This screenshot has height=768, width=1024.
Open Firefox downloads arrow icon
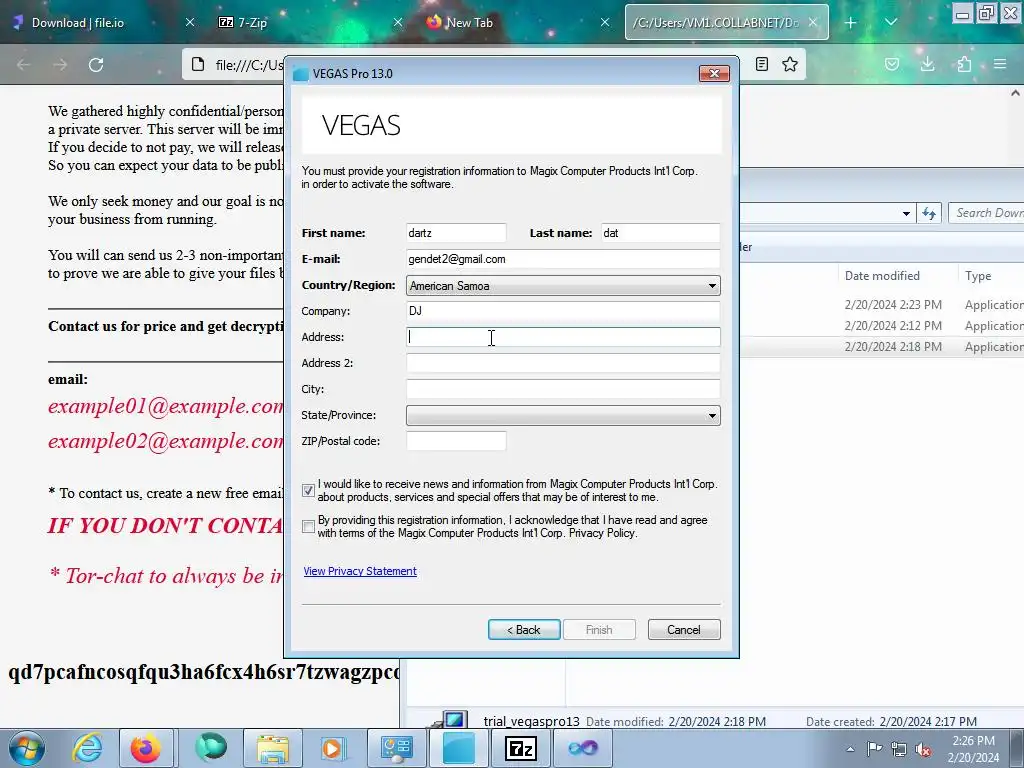coord(927,64)
